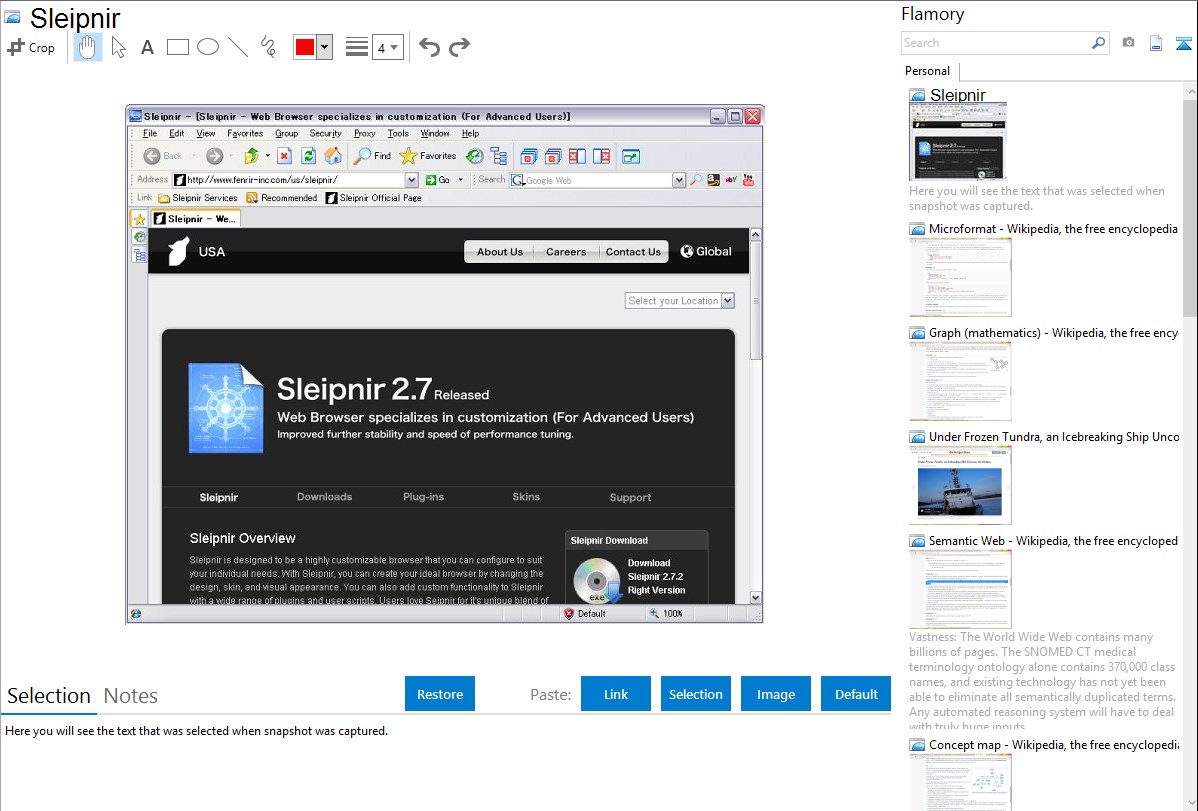This screenshot has height=811, width=1198.
Task: Click the Home icon in Sleipnir
Action: [x=333, y=156]
